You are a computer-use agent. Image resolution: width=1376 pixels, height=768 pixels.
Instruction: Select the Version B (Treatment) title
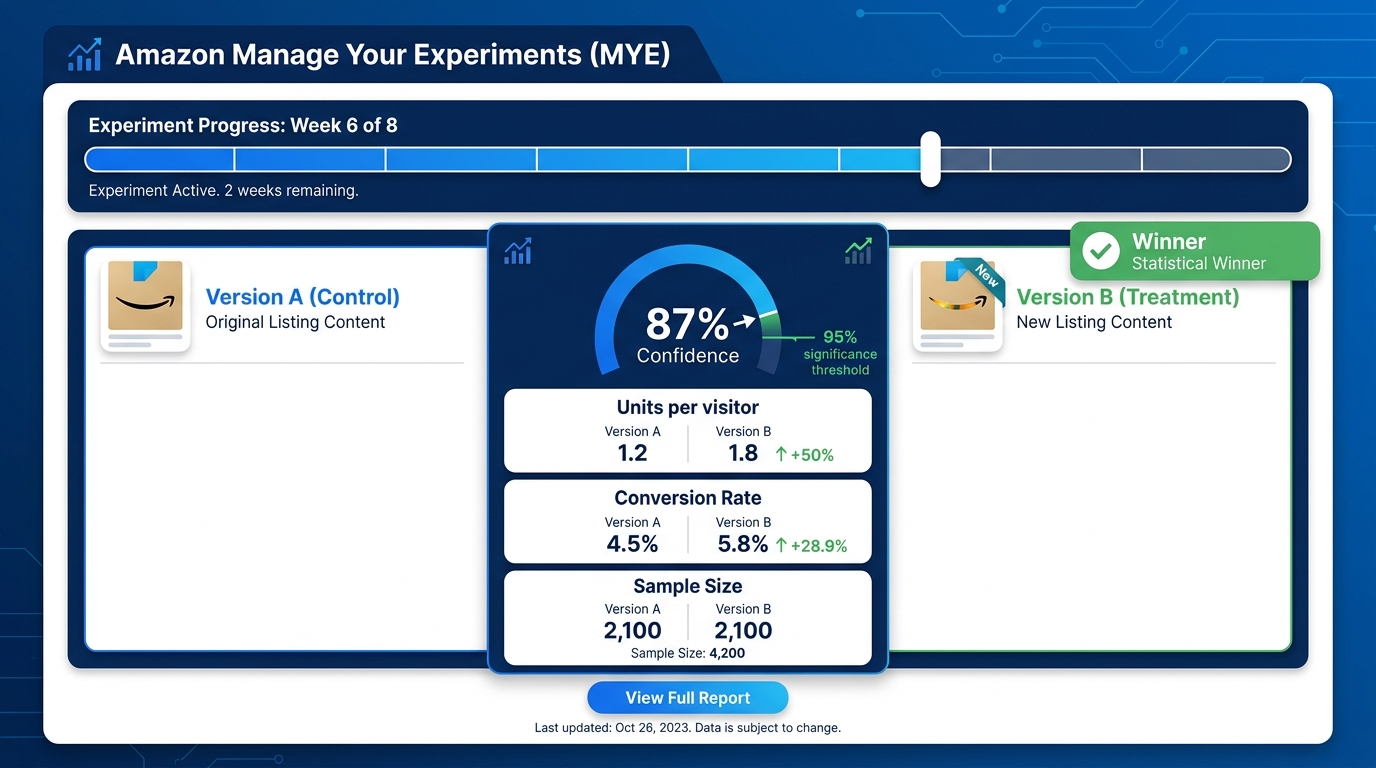point(1128,297)
